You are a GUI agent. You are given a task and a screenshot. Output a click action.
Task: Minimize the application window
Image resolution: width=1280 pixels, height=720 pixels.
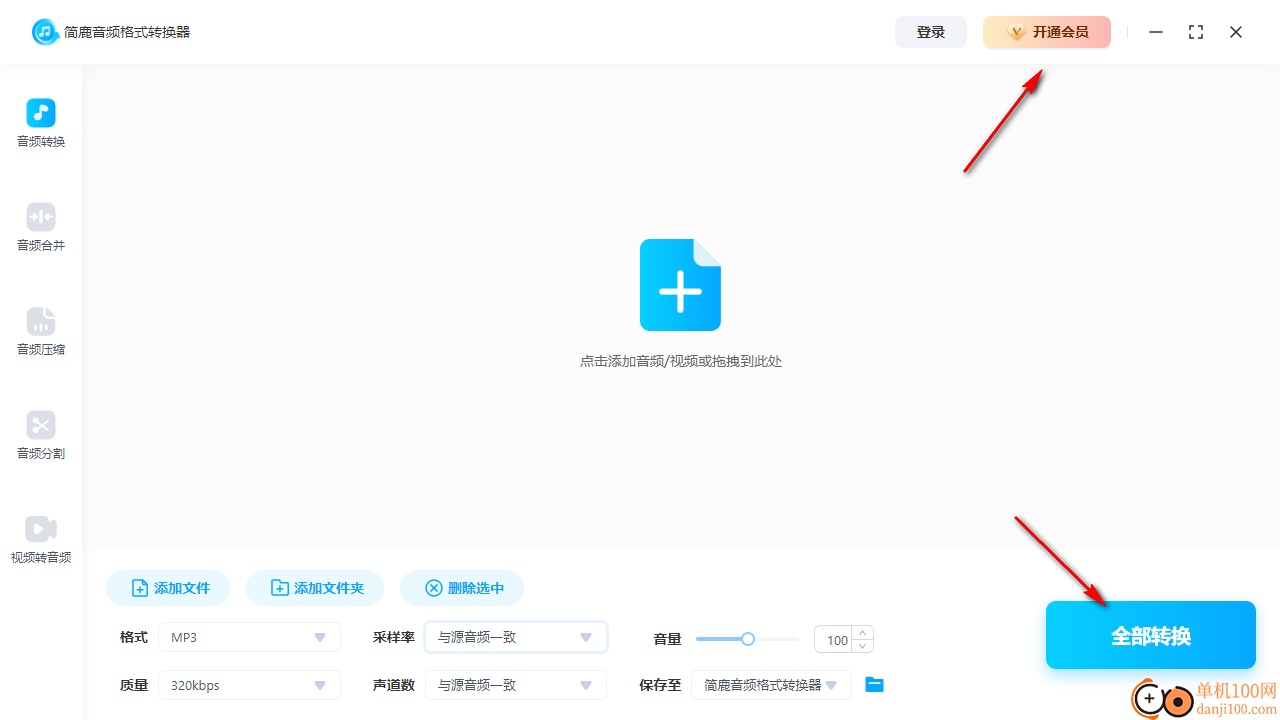(1156, 32)
